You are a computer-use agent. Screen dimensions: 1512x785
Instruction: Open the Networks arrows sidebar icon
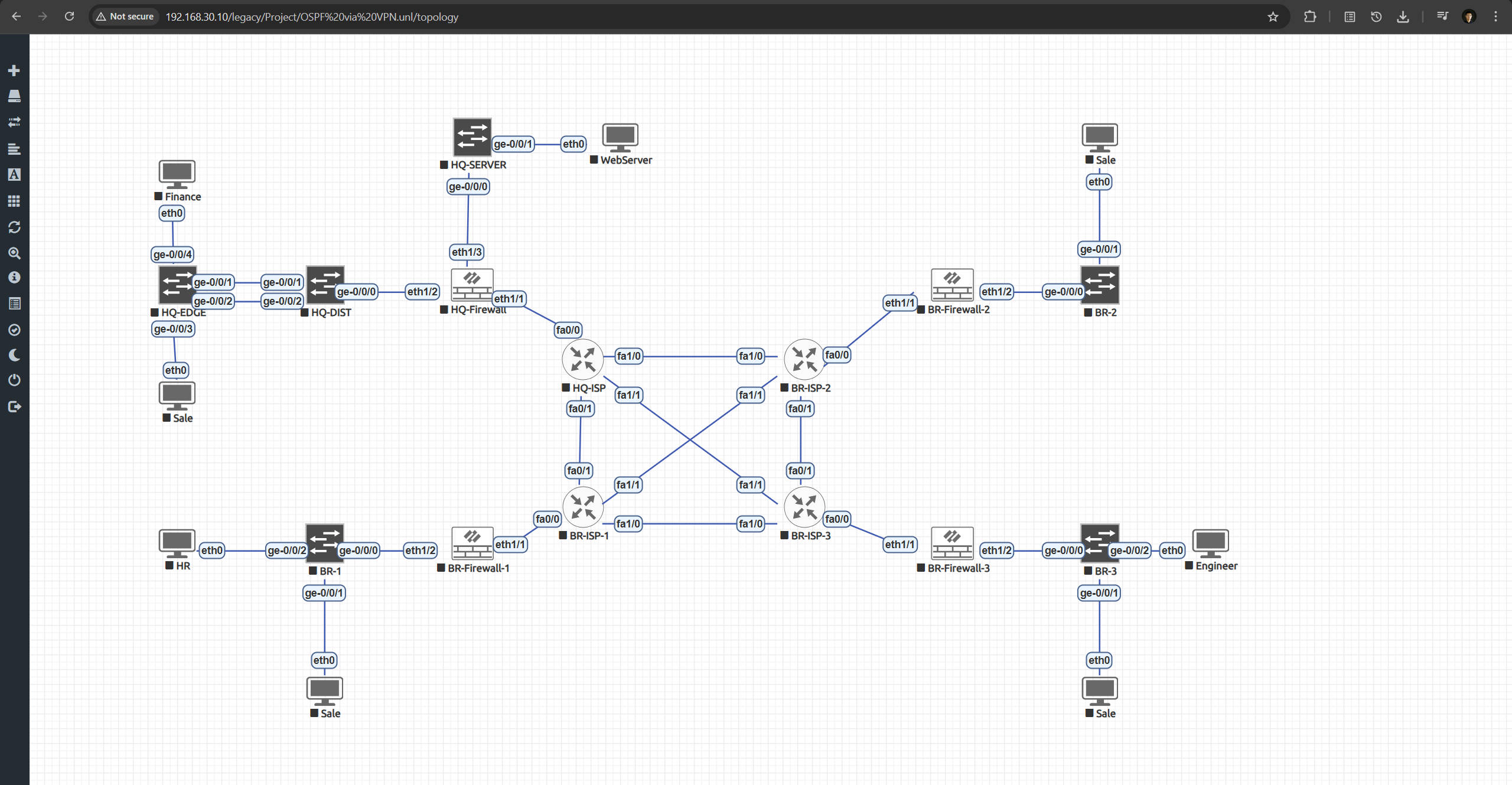[14, 122]
